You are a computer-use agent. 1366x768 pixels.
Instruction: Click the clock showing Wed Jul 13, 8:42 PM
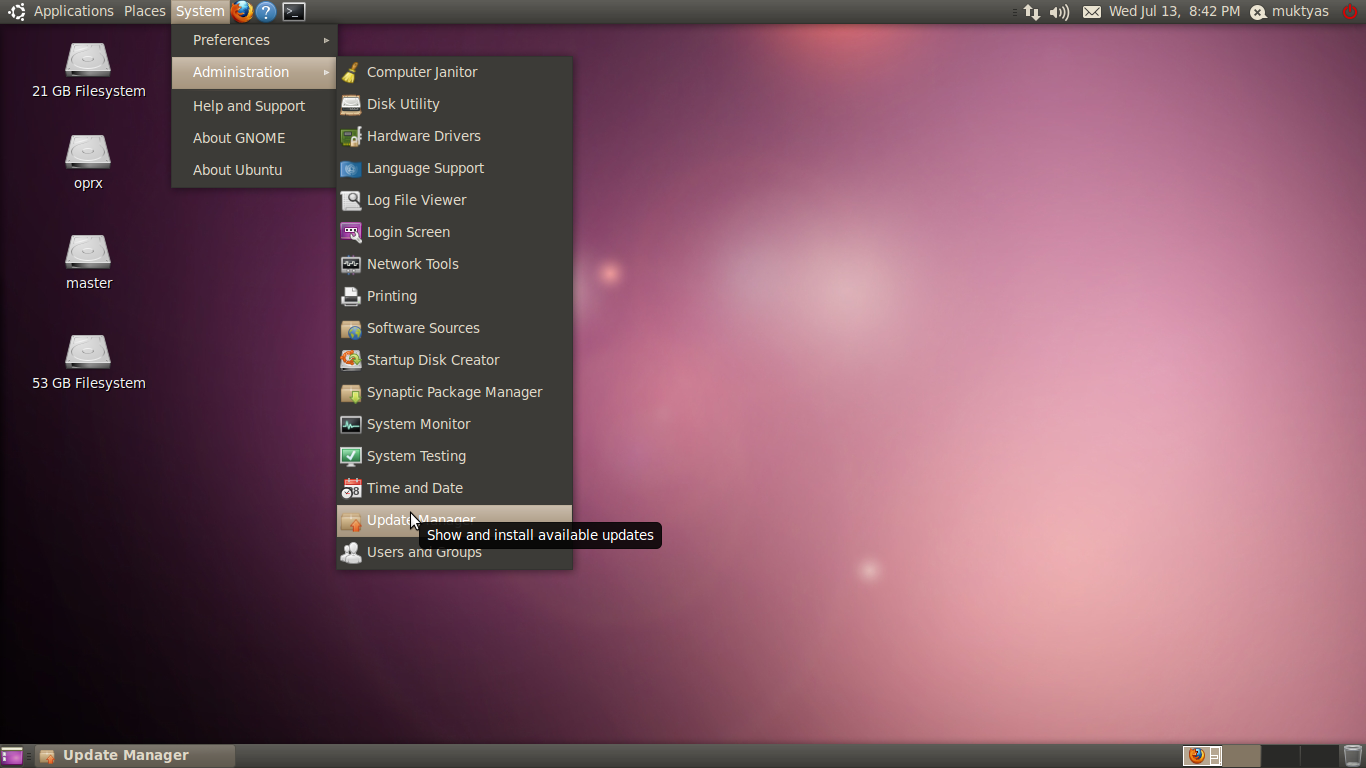1174,12
